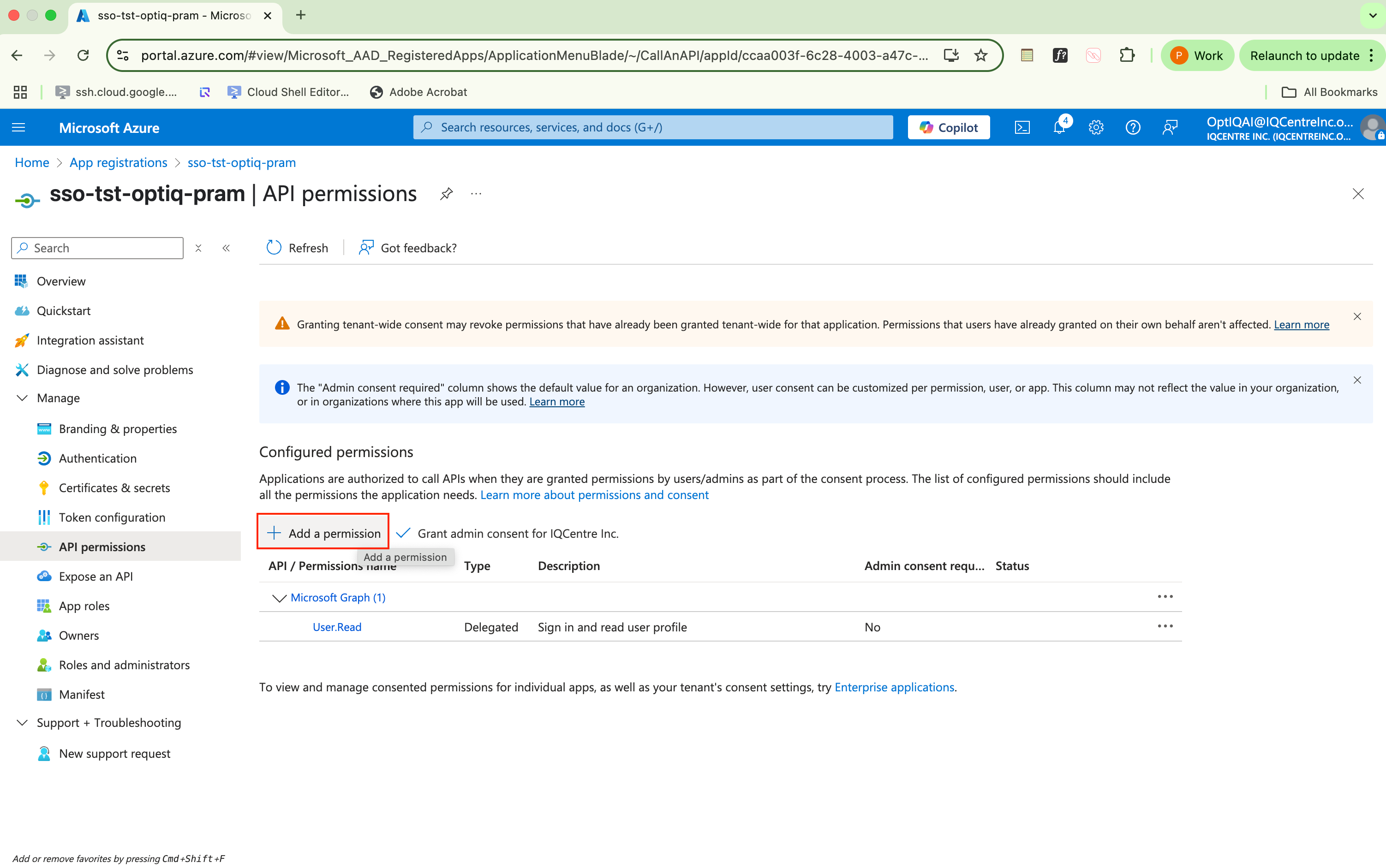Viewport: 1386px width, 868px height.
Task: Open more options for Microsoft Graph row
Action: (x=1165, y=597)
